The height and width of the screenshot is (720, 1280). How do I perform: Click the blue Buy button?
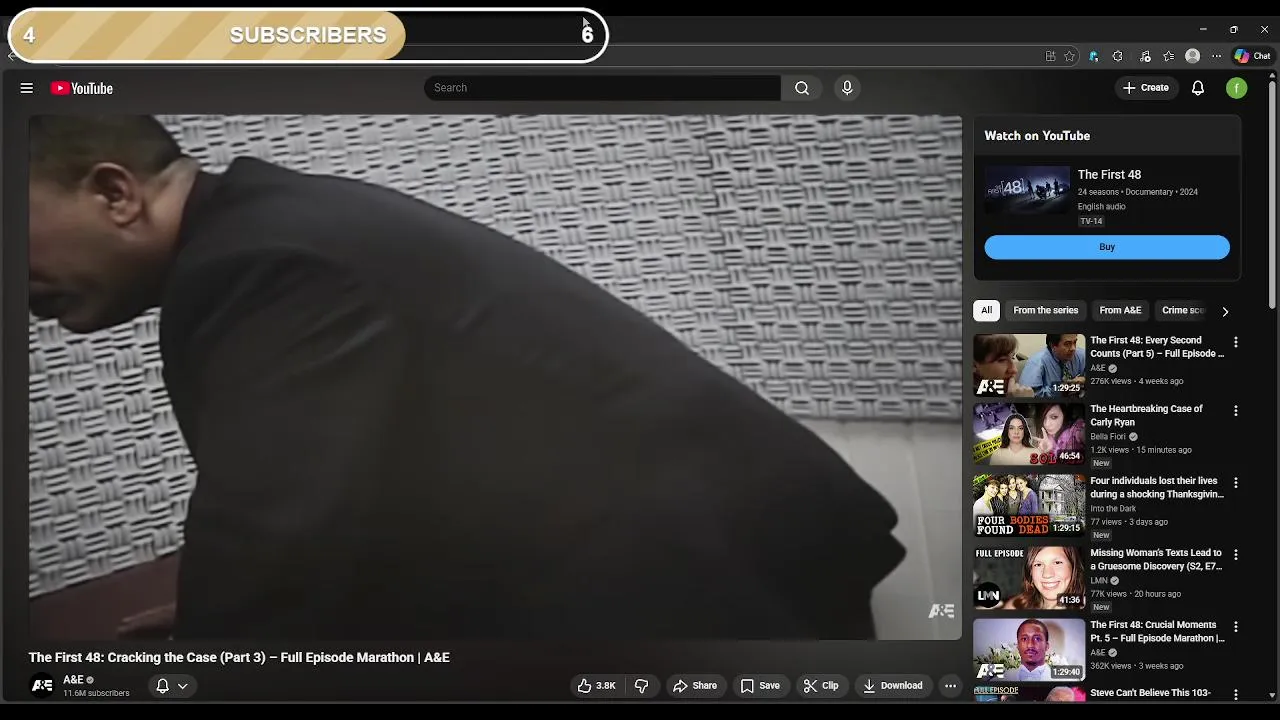point(1107,247)
